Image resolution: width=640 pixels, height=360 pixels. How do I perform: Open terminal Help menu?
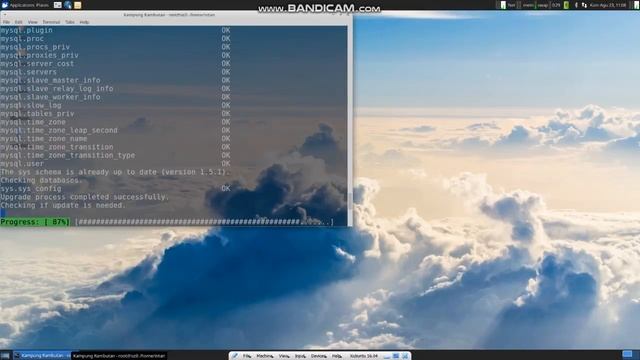click(x=84, y=22)
